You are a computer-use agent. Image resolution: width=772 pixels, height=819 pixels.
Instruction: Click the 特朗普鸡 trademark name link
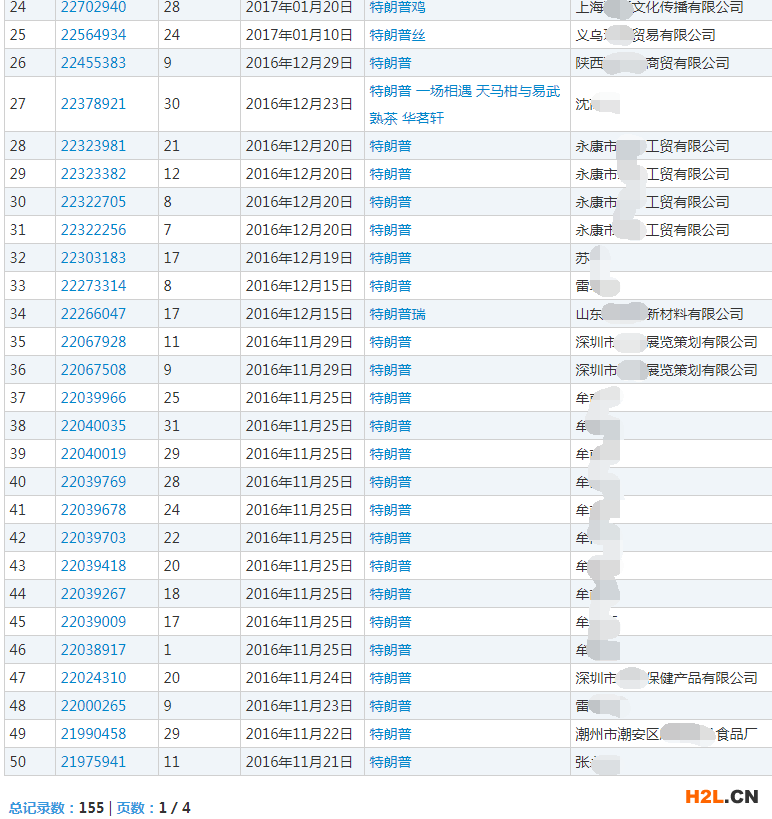397,7
